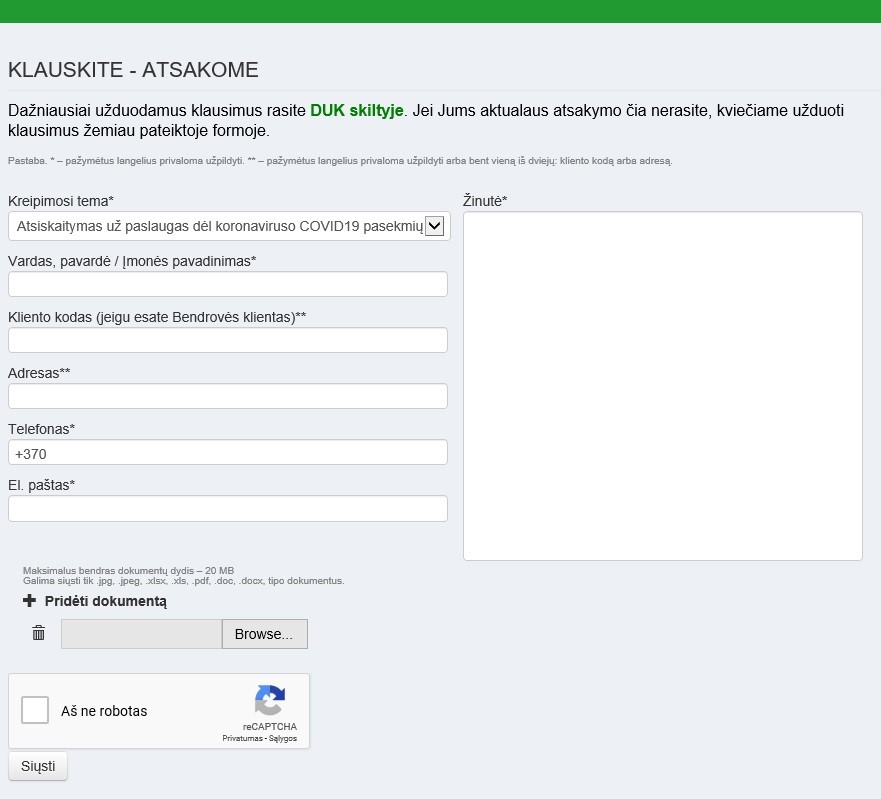The width and height of the screenshot is (881, 799).
Task: Open the reCAPTCHA 'Sąlygos' link
Action: [283, 739]
